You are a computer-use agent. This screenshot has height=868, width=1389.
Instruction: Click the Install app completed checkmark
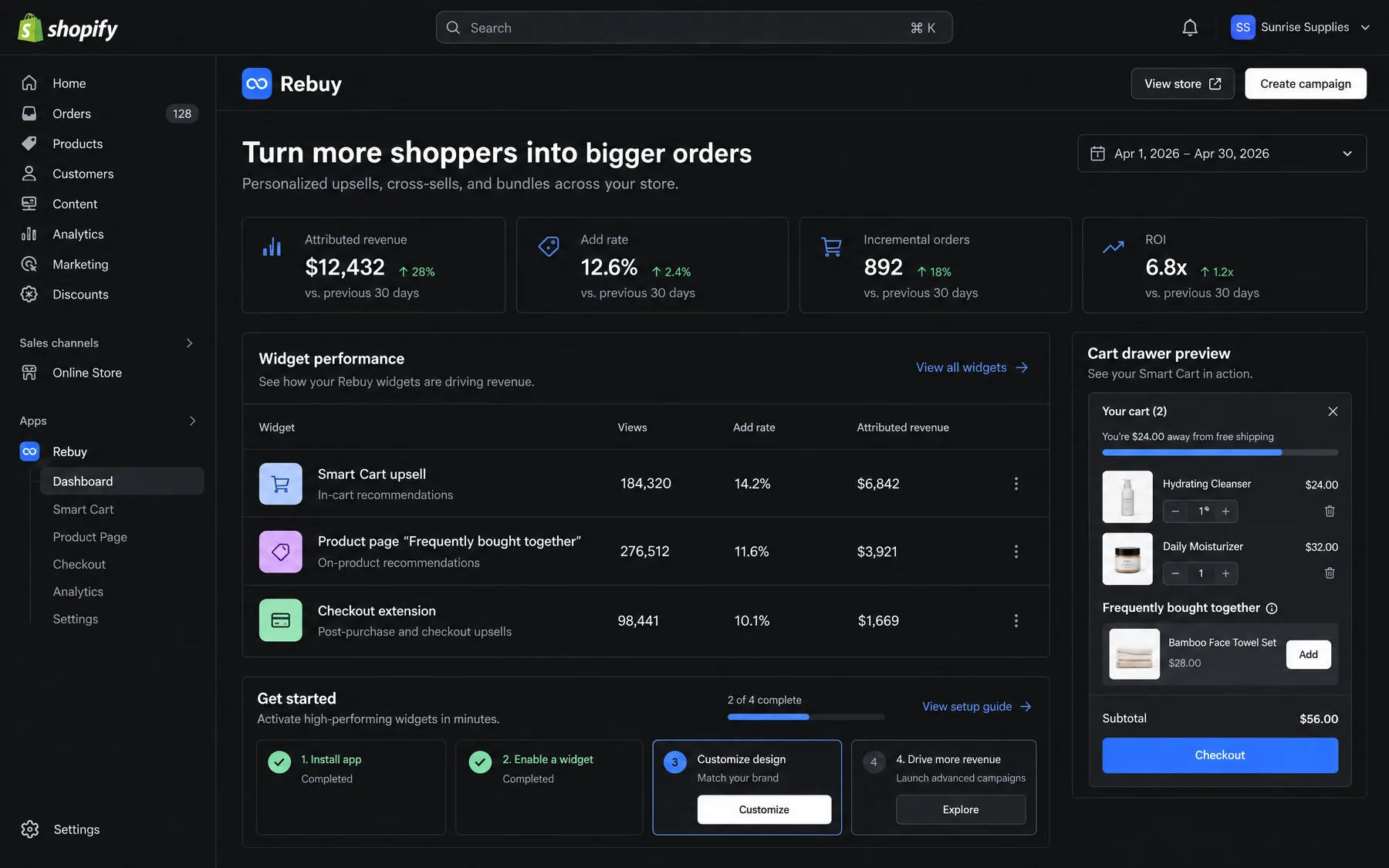[279, 762]
